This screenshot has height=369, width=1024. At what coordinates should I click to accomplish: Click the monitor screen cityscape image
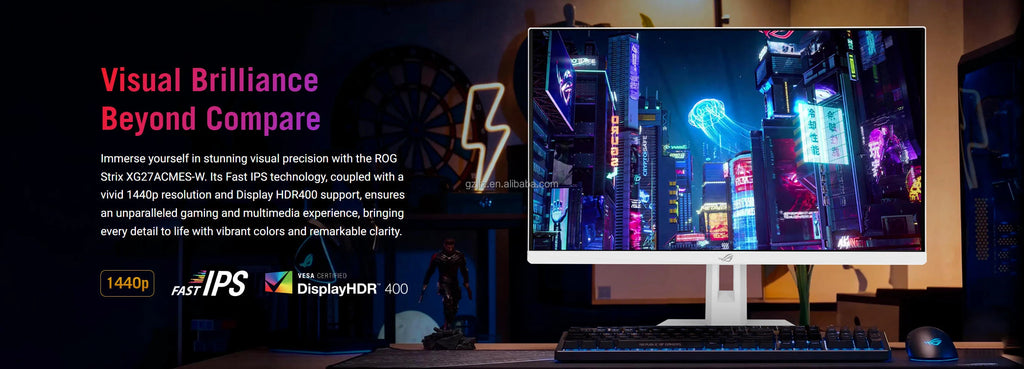click(x=726, y=139)
